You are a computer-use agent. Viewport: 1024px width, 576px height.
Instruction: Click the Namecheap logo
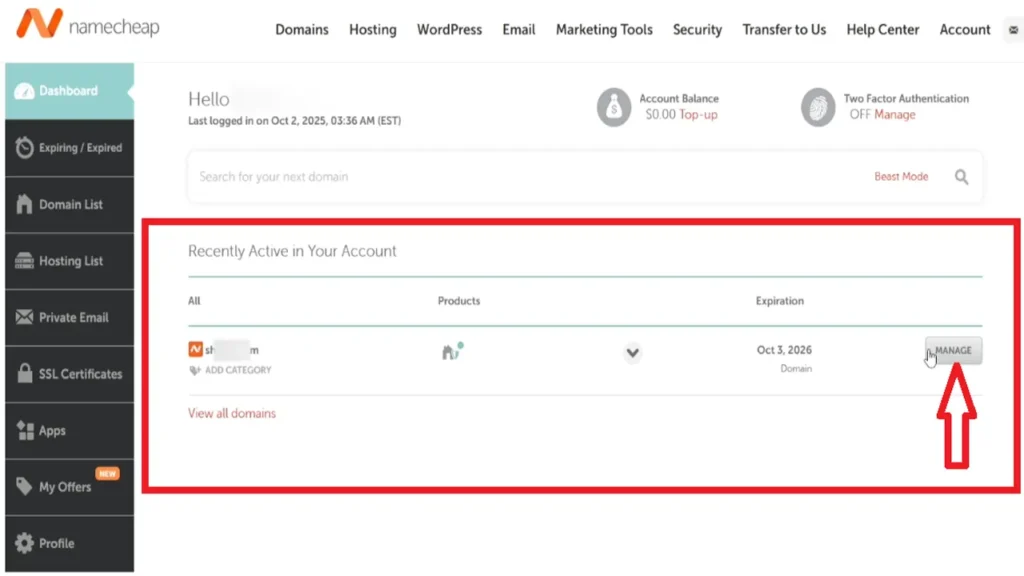(88, 26)
